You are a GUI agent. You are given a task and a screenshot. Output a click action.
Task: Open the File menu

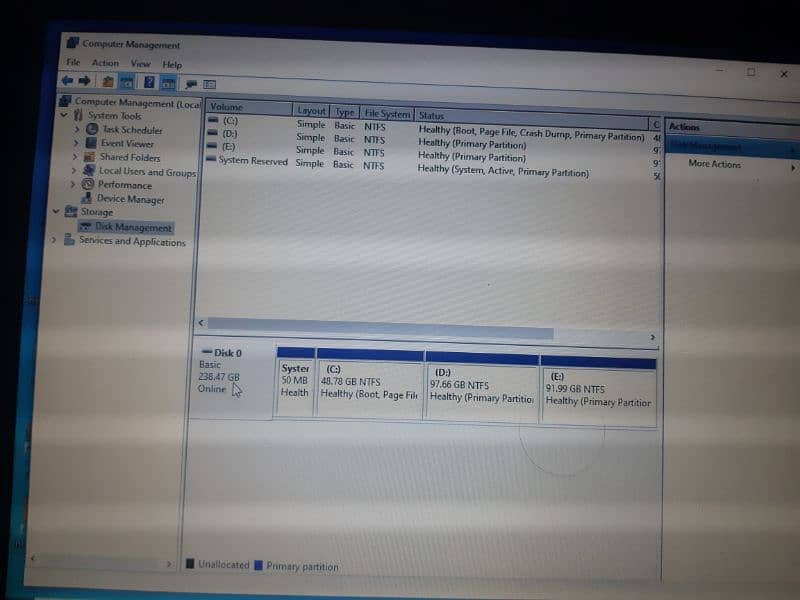pos(73,62)
